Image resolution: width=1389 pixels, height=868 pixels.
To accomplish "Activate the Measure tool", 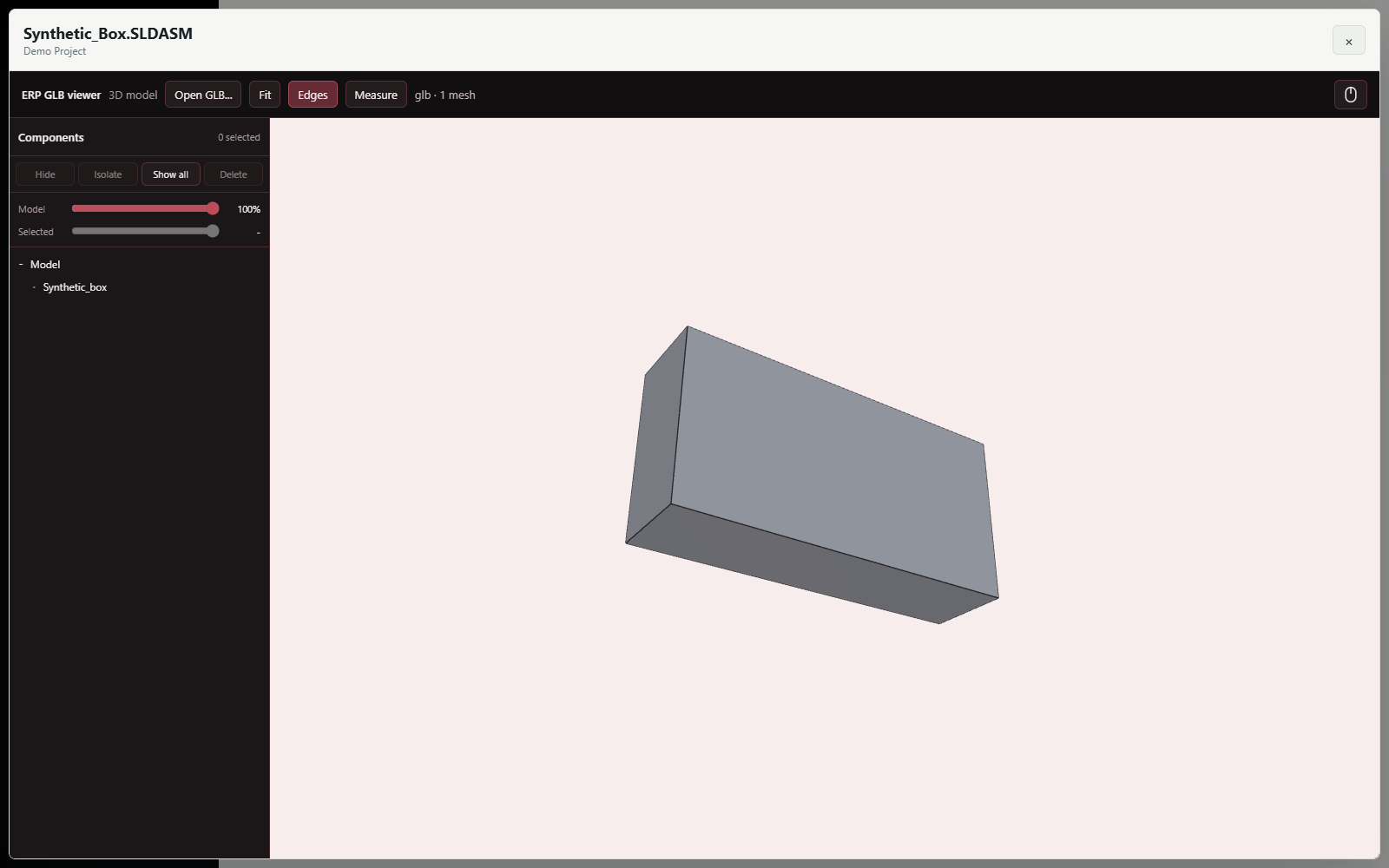I will [376, 95].
